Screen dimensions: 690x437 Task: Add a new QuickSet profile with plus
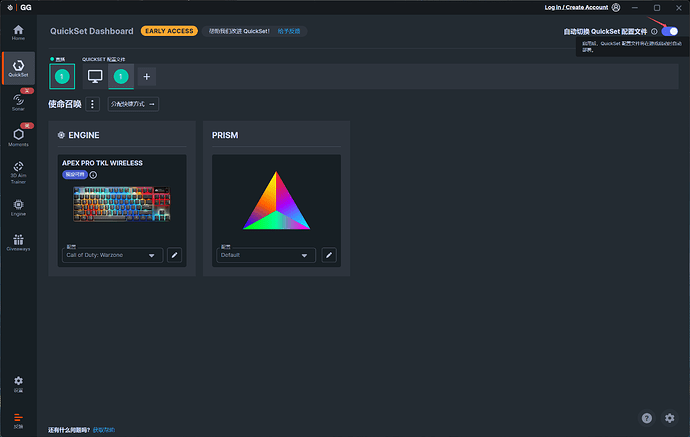(x=146, y=76)
